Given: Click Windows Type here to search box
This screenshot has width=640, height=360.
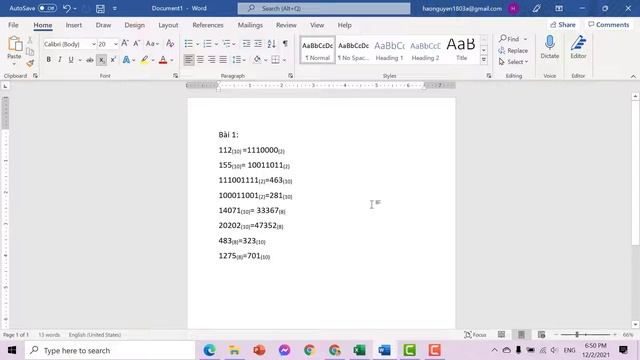Looking at the screenshot, I should 110,350.
